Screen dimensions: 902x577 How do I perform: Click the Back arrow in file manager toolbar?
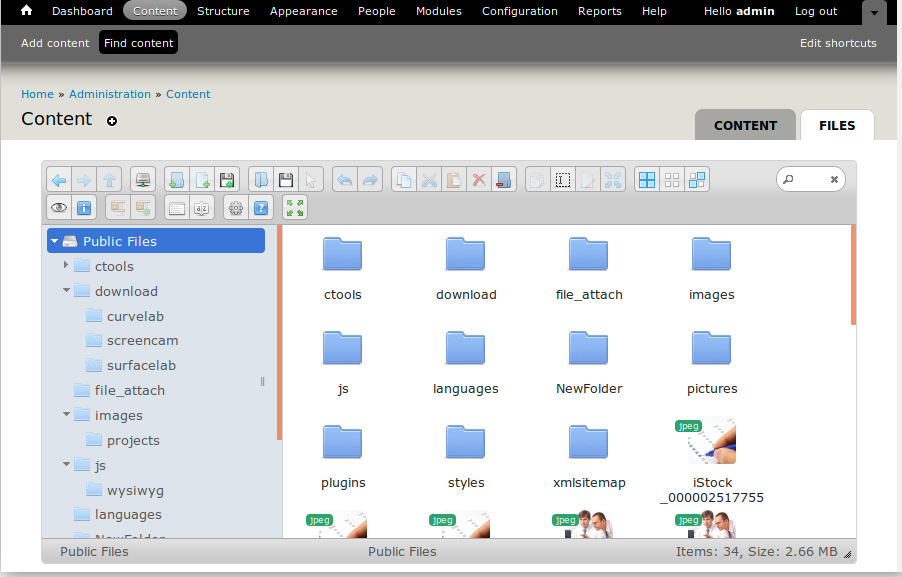(59, 180)
